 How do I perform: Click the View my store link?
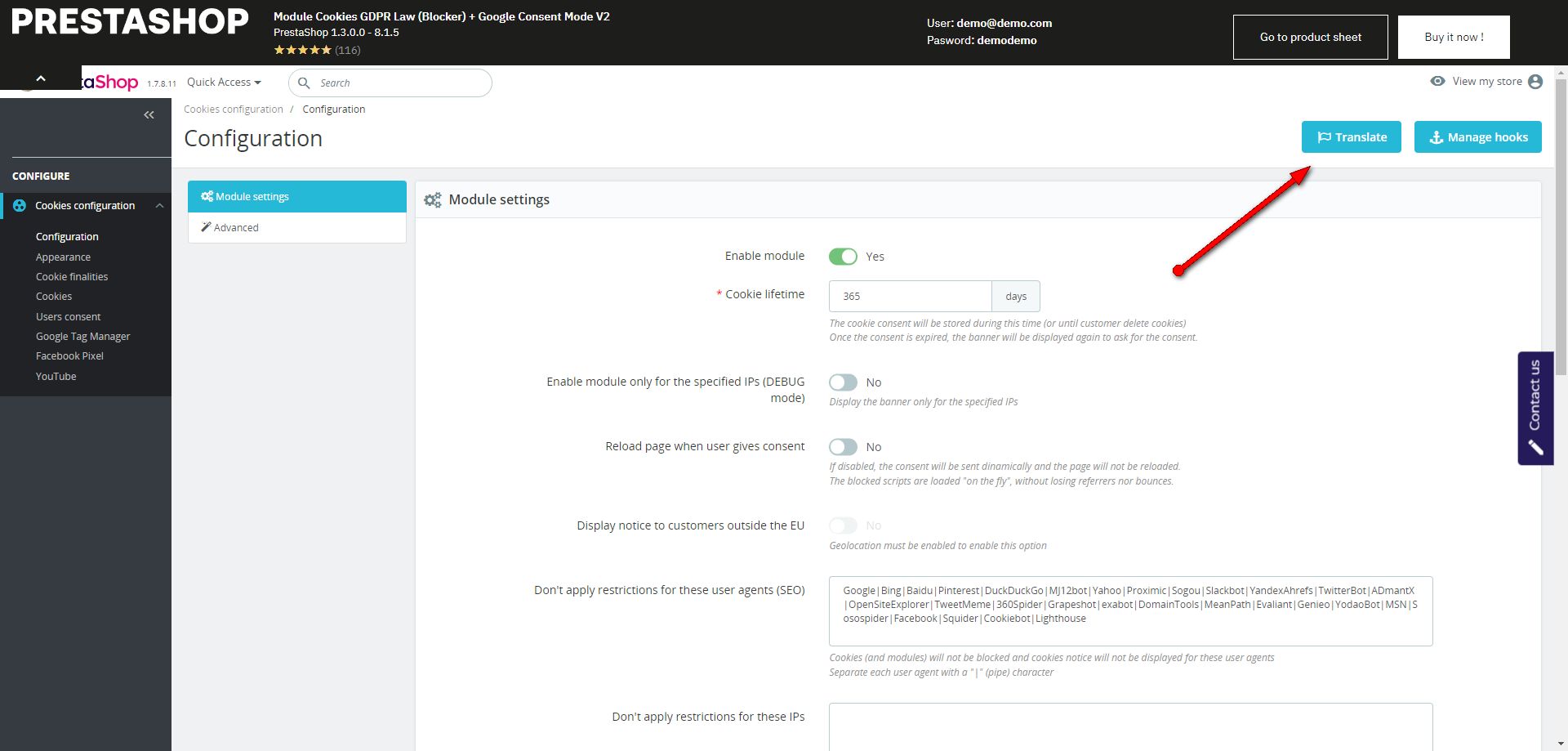point(1487,82)
